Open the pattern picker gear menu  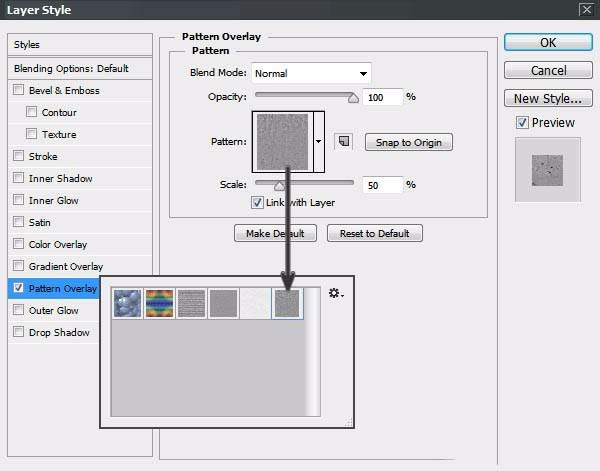point(335,294)
